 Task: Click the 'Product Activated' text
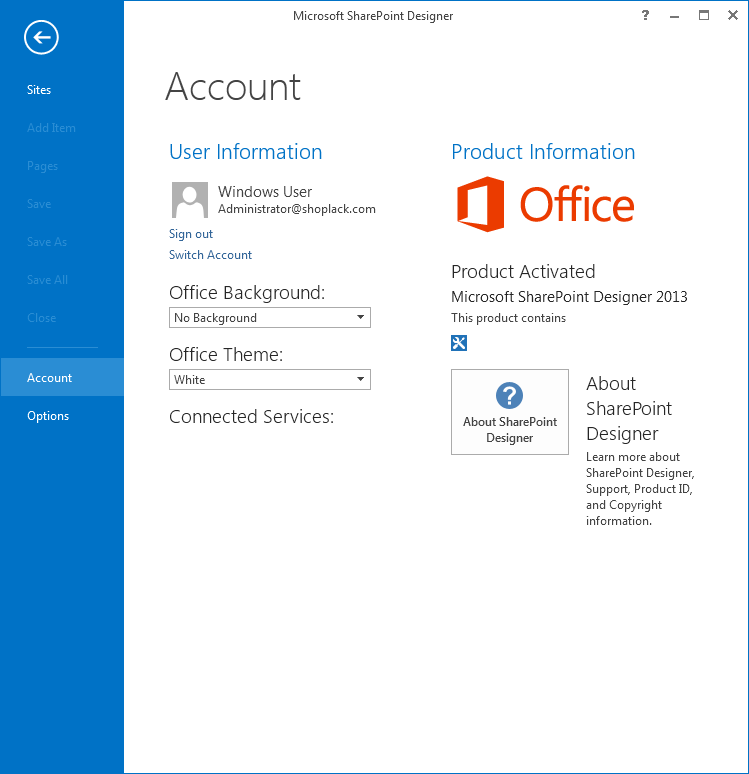[x=523, y=271]
